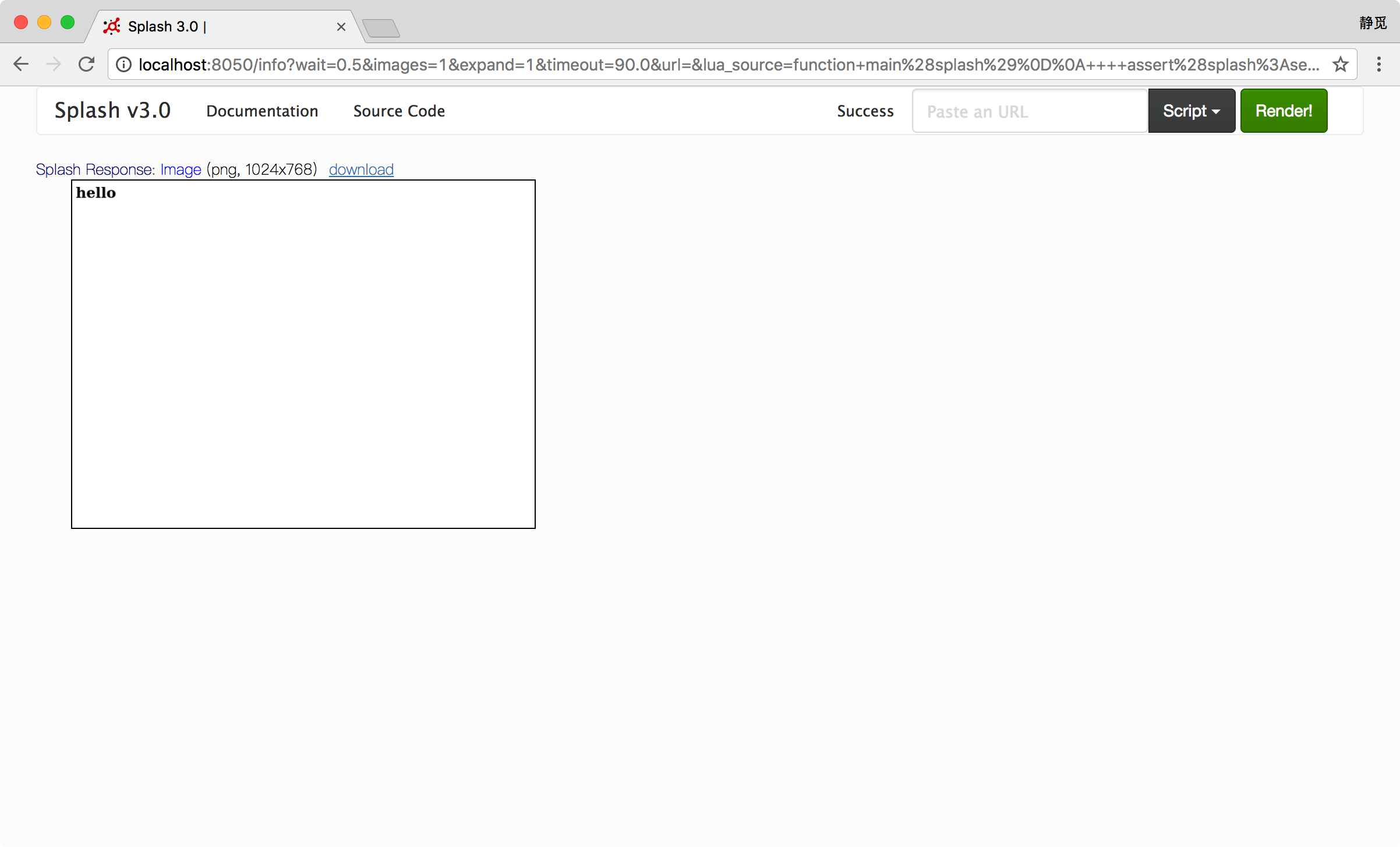Click the Splash favicon on the tab
This screenshot has height=847, width=1400.
click(111, 26)
